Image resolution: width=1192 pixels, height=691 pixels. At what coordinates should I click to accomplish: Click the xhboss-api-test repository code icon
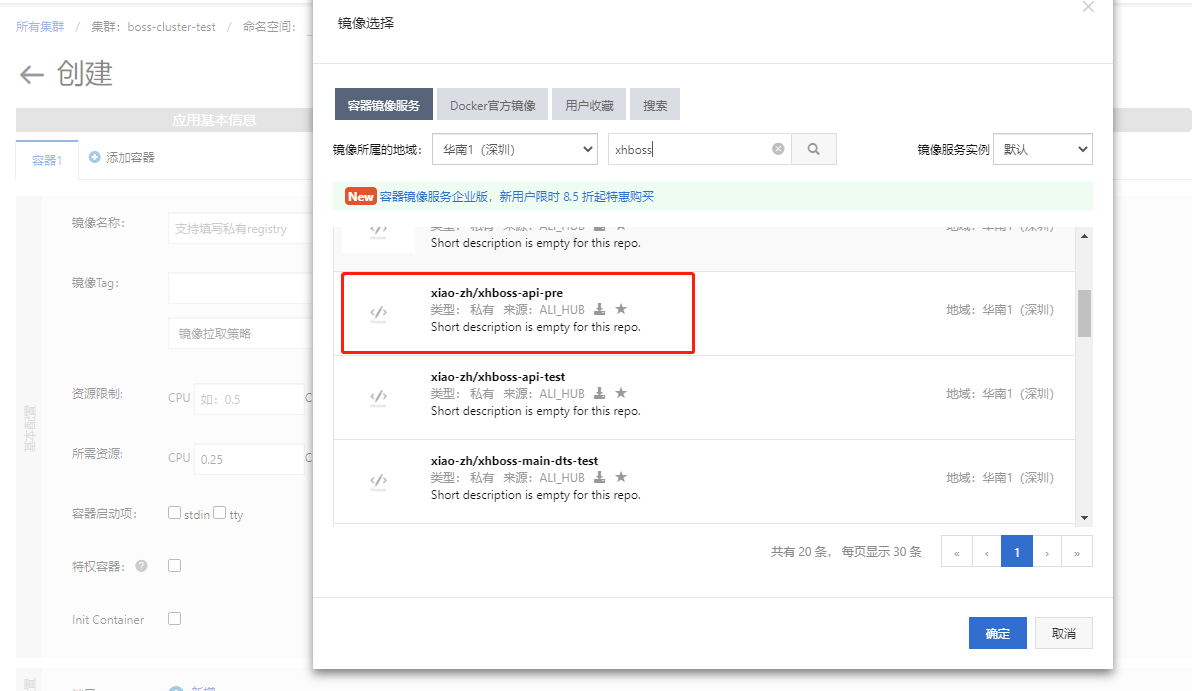click(379, 396)
